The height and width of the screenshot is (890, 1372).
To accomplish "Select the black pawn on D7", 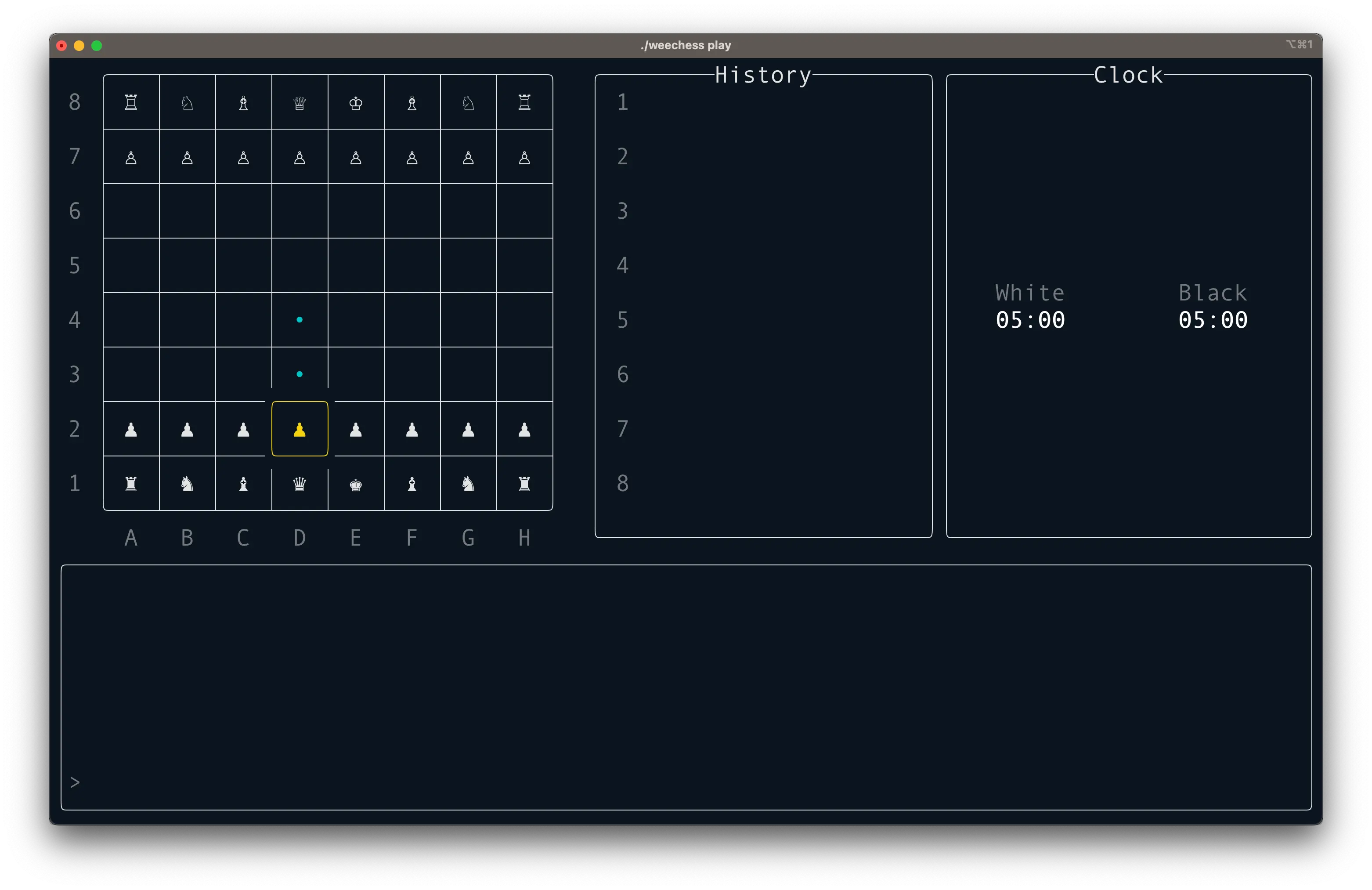I will click(x=299, y=157).
